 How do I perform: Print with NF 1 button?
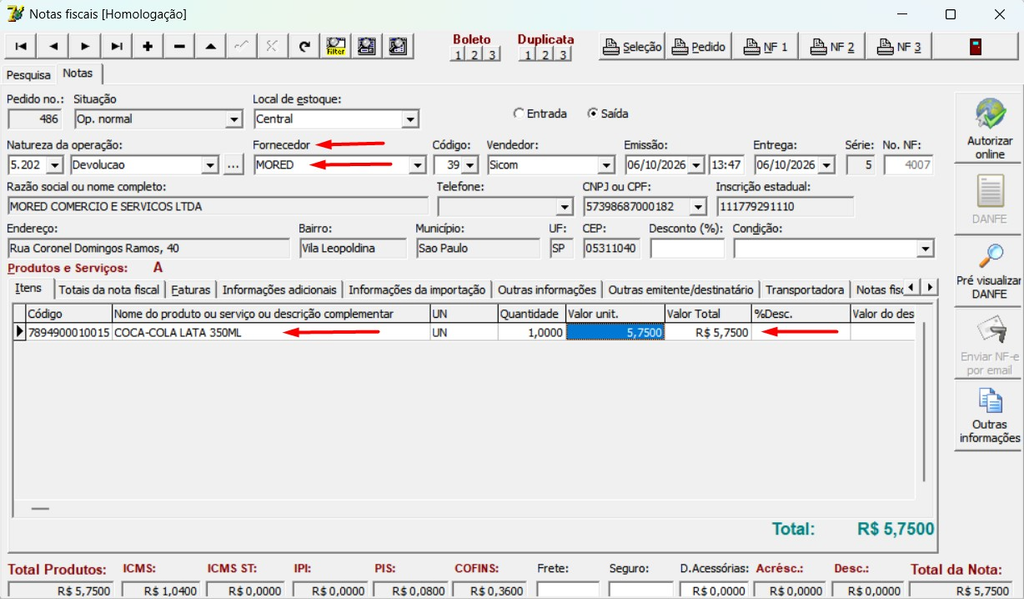coord(765,47)
